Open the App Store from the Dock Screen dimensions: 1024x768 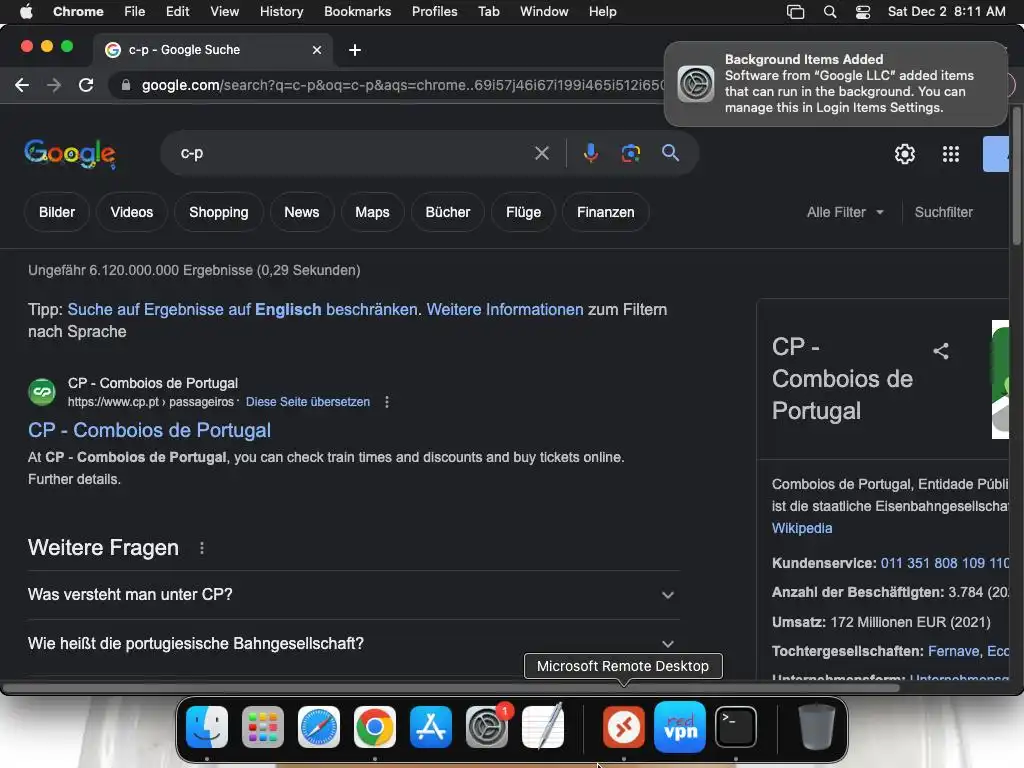431,727
